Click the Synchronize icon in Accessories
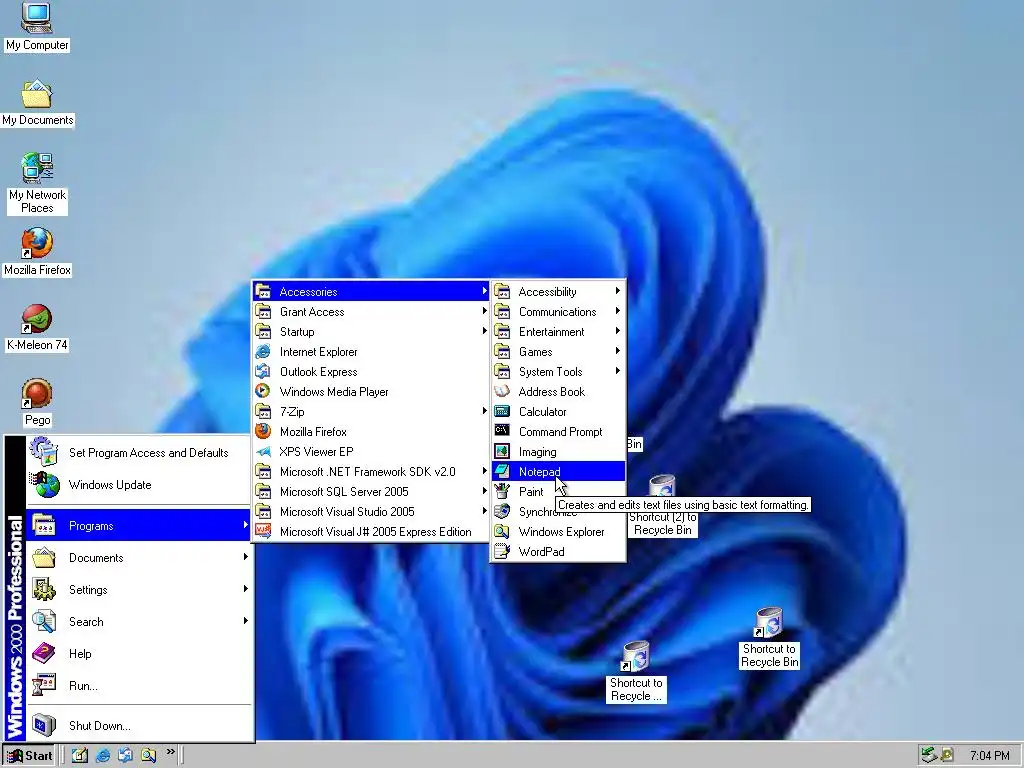Viewport: 1024px width, 768px height. coord(502,511)
